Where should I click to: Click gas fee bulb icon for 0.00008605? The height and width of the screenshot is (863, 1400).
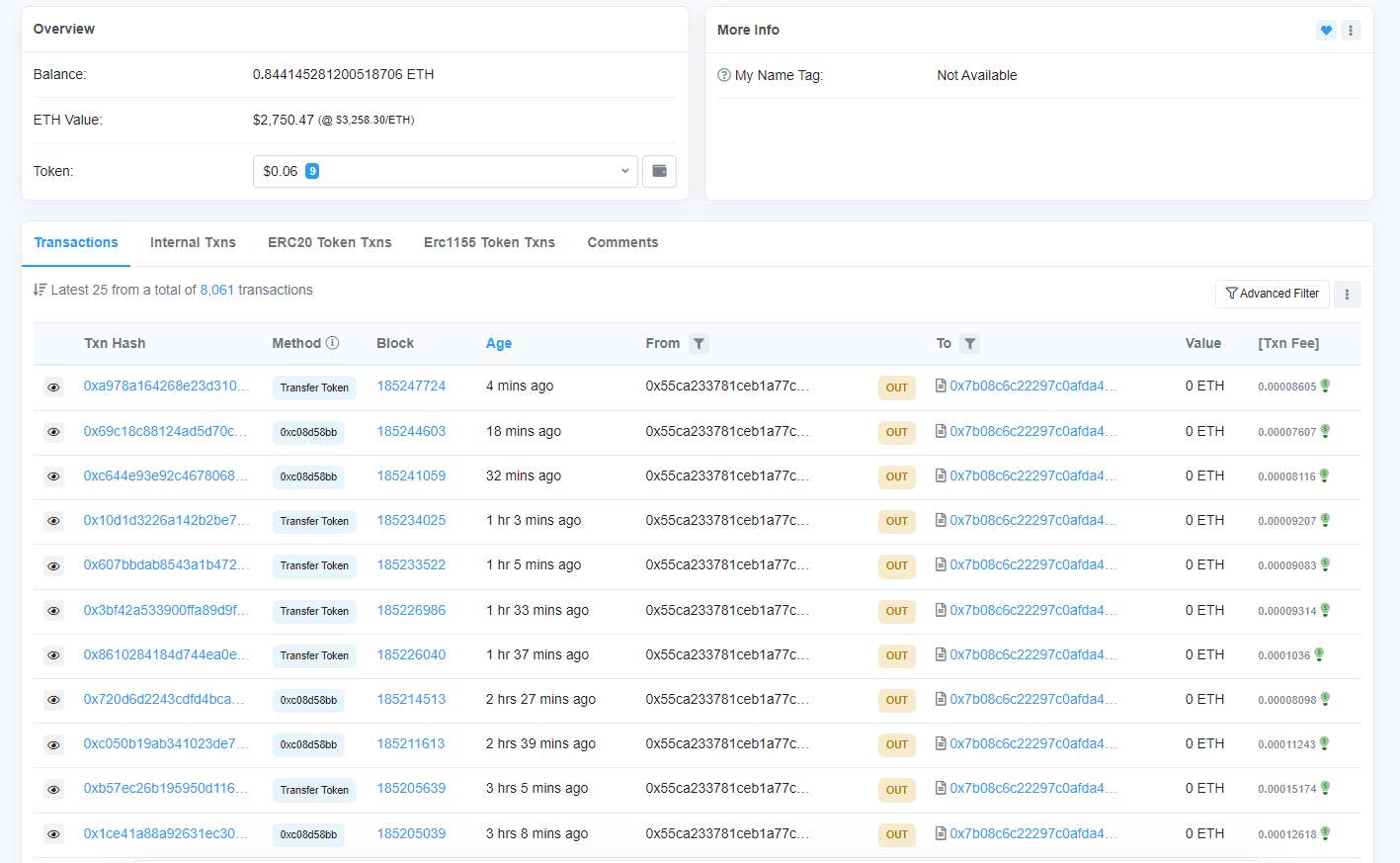(1325, 386)
